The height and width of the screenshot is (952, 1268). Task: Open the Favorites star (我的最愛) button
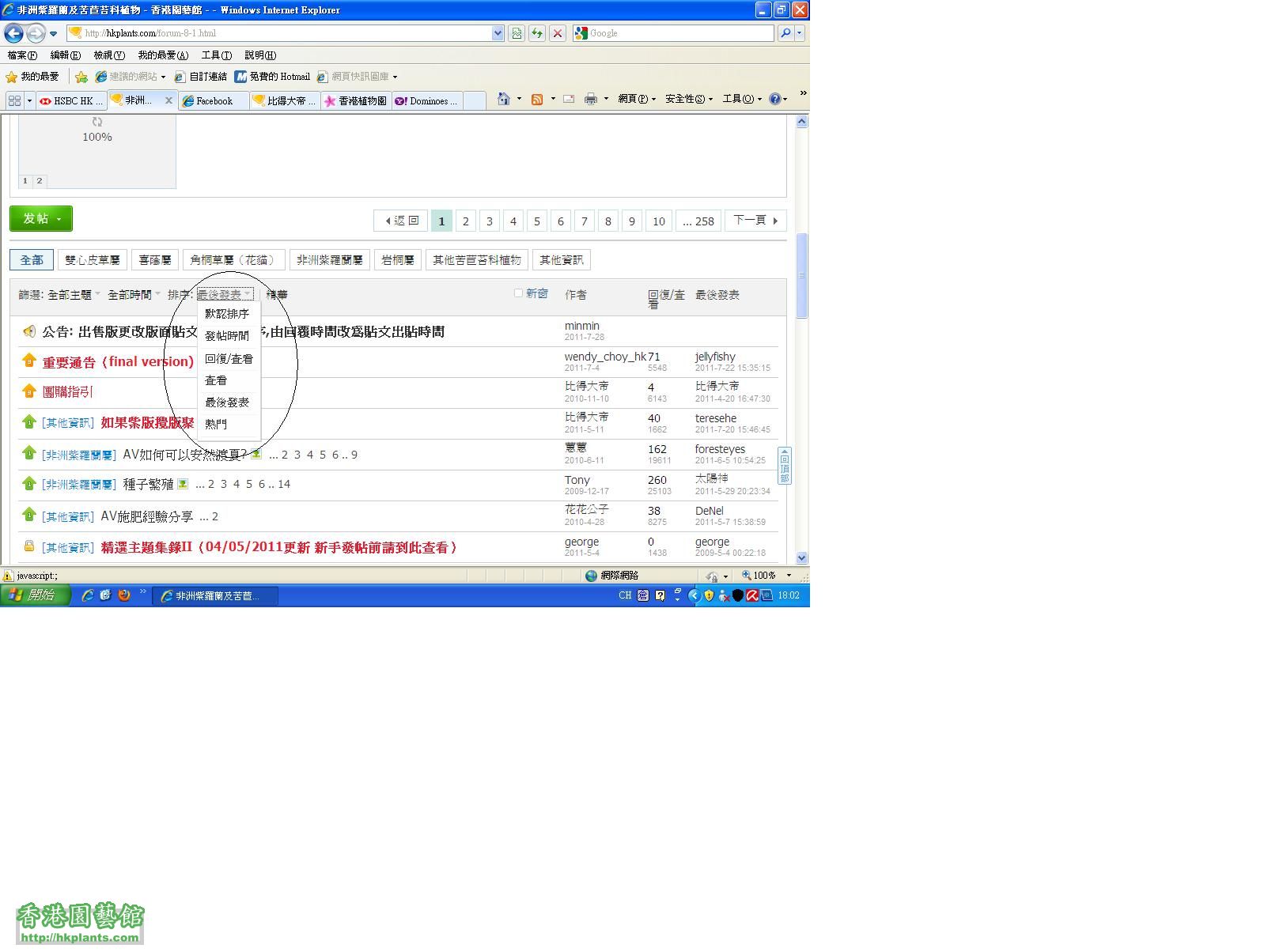pyautogui.click(x=32, y=77)
